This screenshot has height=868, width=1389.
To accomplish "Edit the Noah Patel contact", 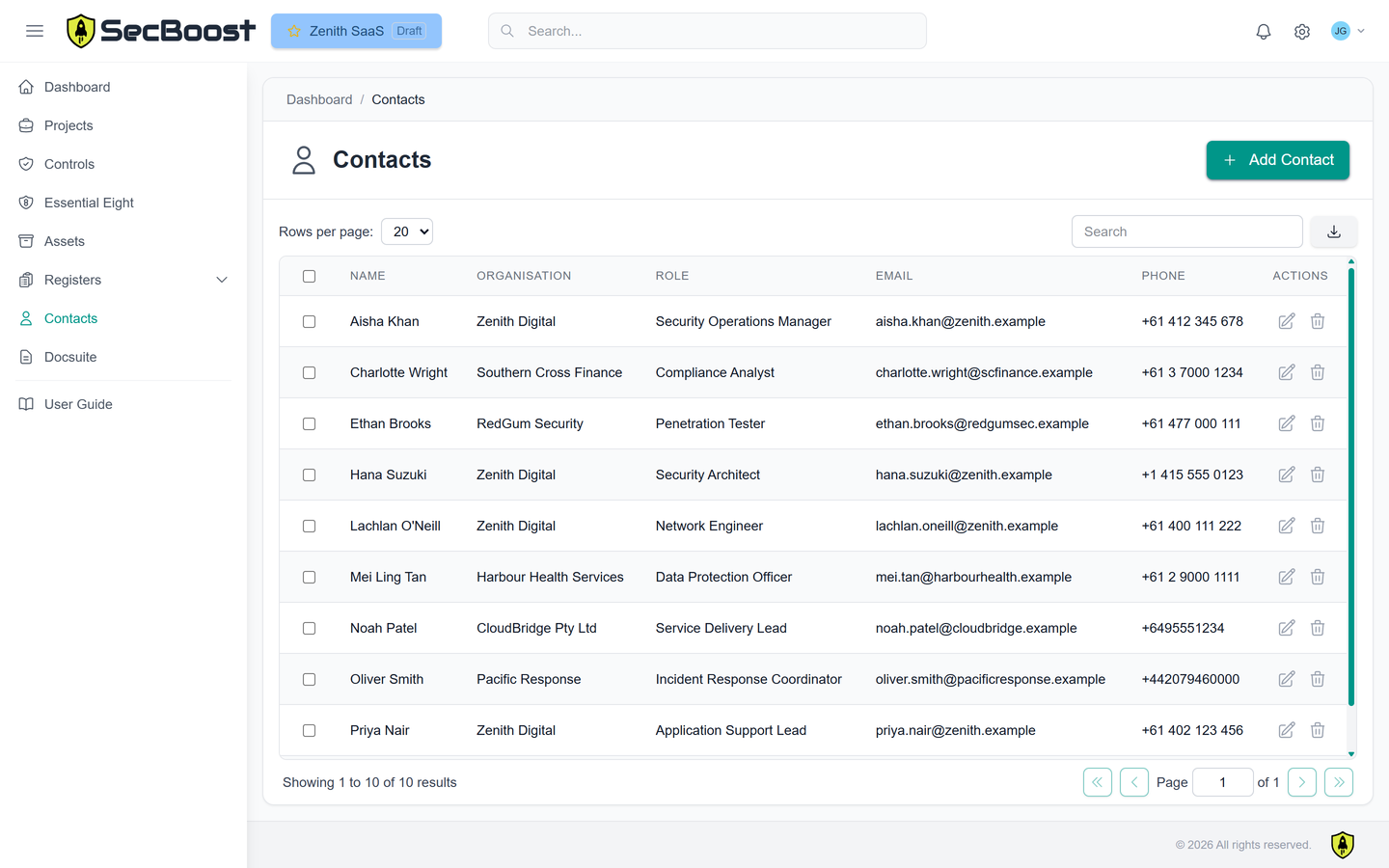I will pos(1286,628).
